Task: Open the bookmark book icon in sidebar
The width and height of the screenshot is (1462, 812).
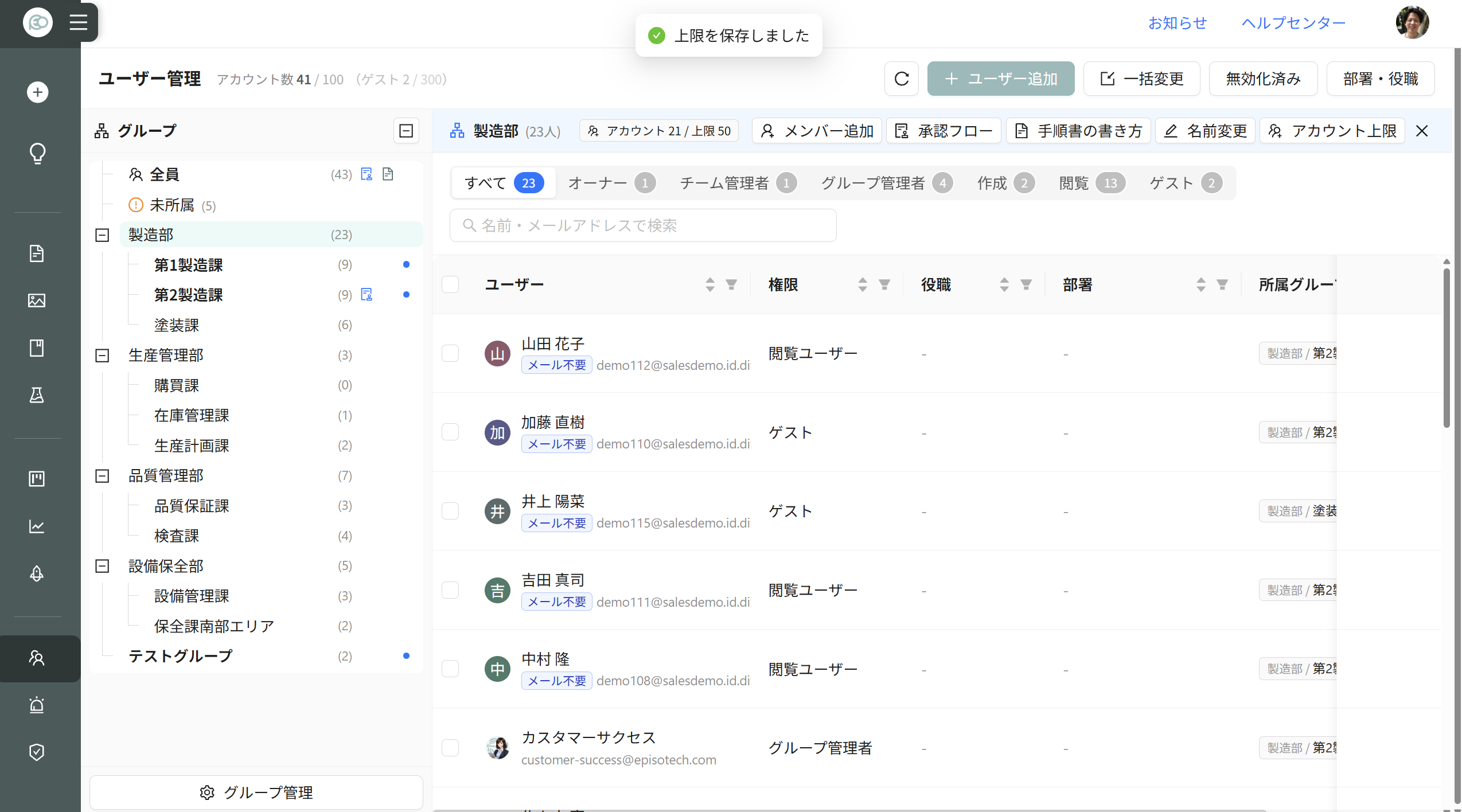Action: click(37, 348)
